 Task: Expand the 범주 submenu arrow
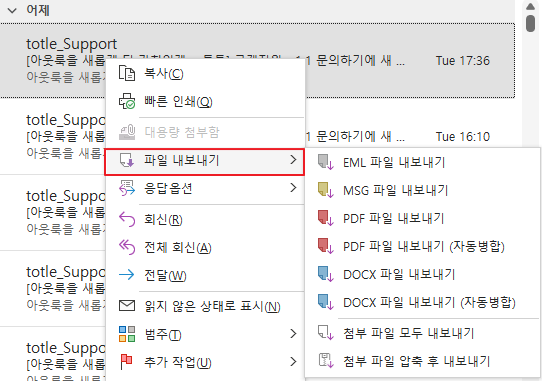pyautogui.click(x=293, y=334)
